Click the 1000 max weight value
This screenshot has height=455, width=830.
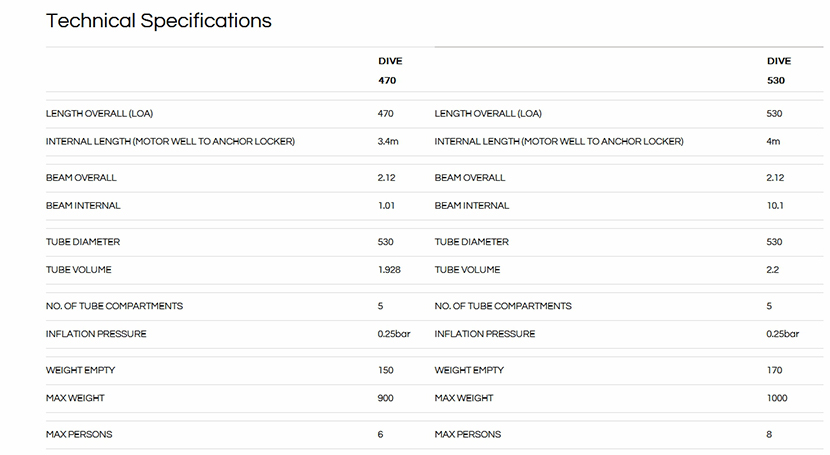click(x=777, y=398)
